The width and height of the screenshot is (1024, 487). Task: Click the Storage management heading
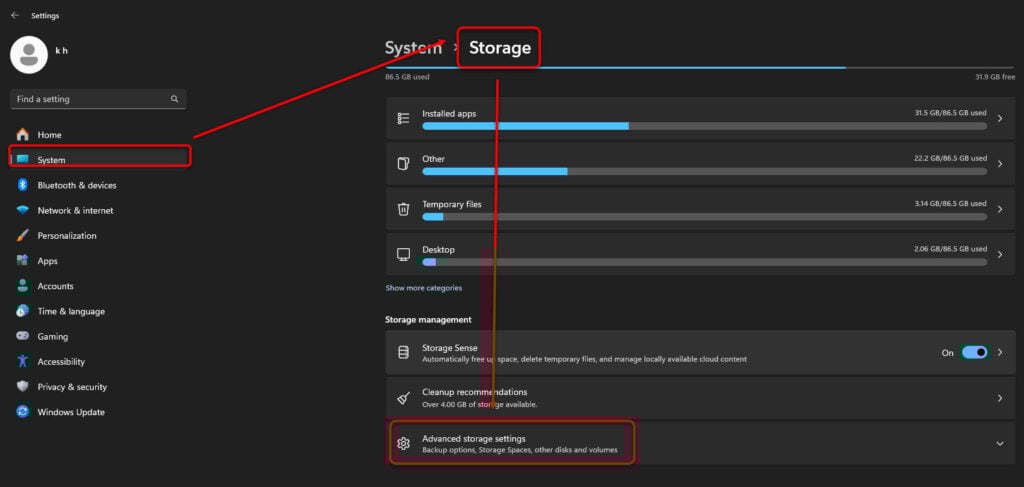428,320
